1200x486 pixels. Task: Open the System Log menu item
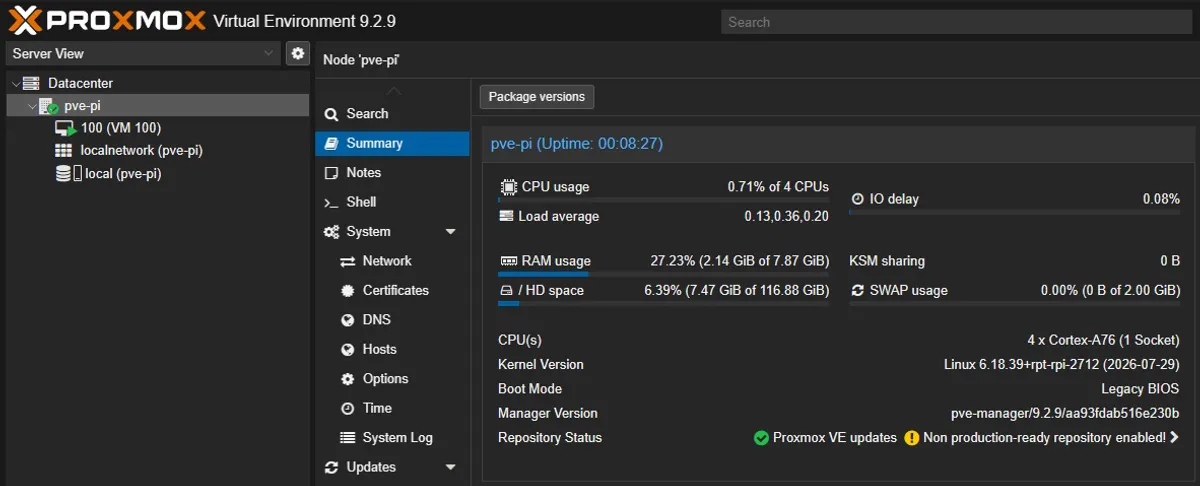click(392, 438)
